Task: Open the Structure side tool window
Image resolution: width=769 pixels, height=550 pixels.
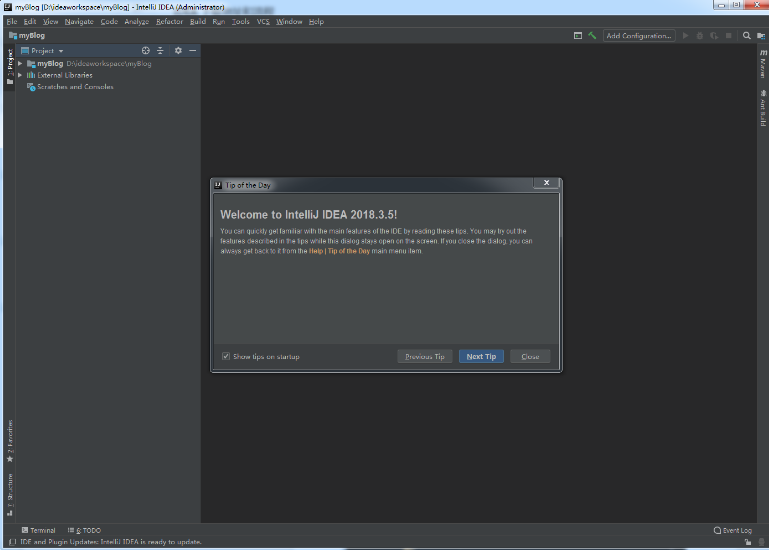Action: 10,495
